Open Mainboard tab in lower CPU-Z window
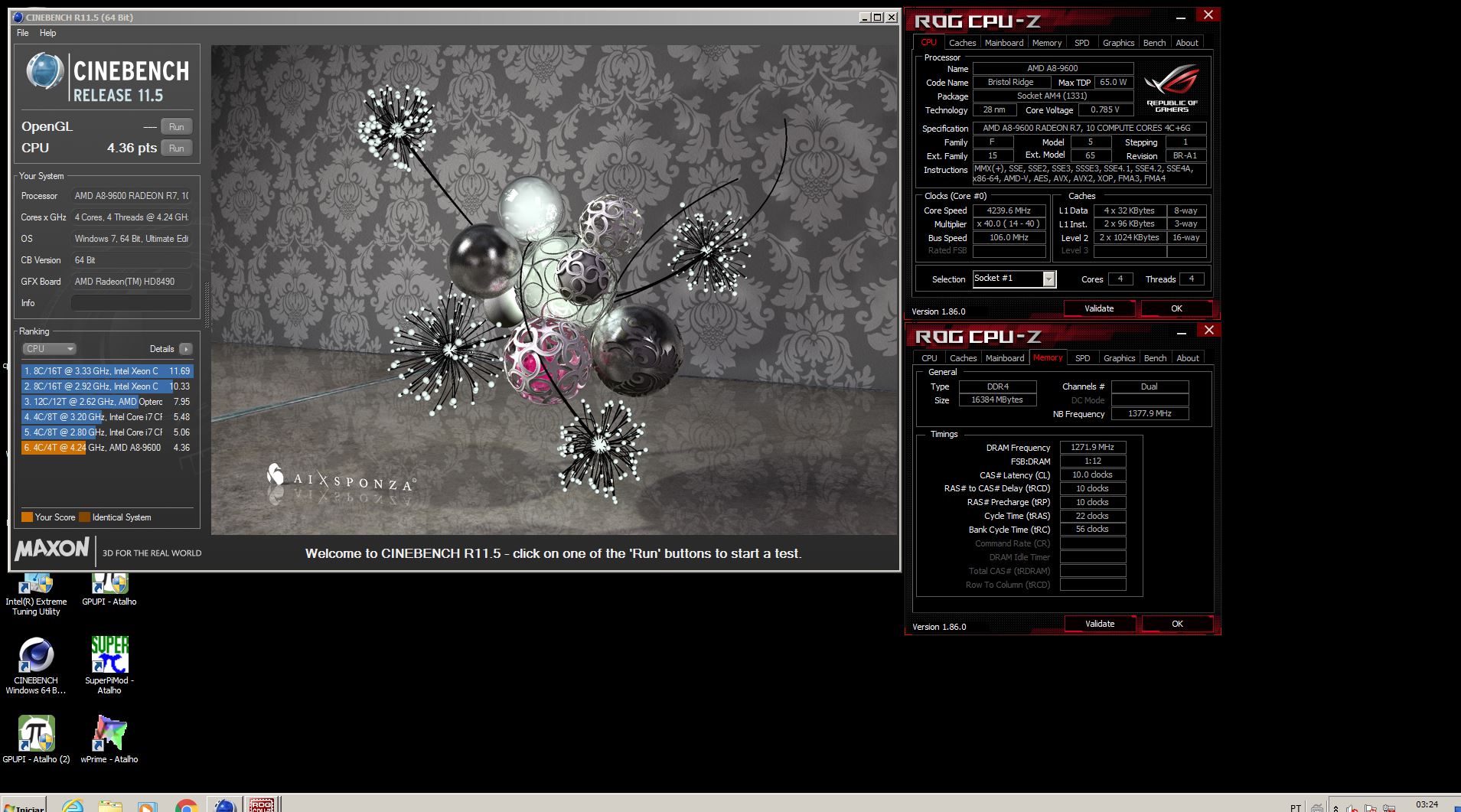 [1005, 358]
